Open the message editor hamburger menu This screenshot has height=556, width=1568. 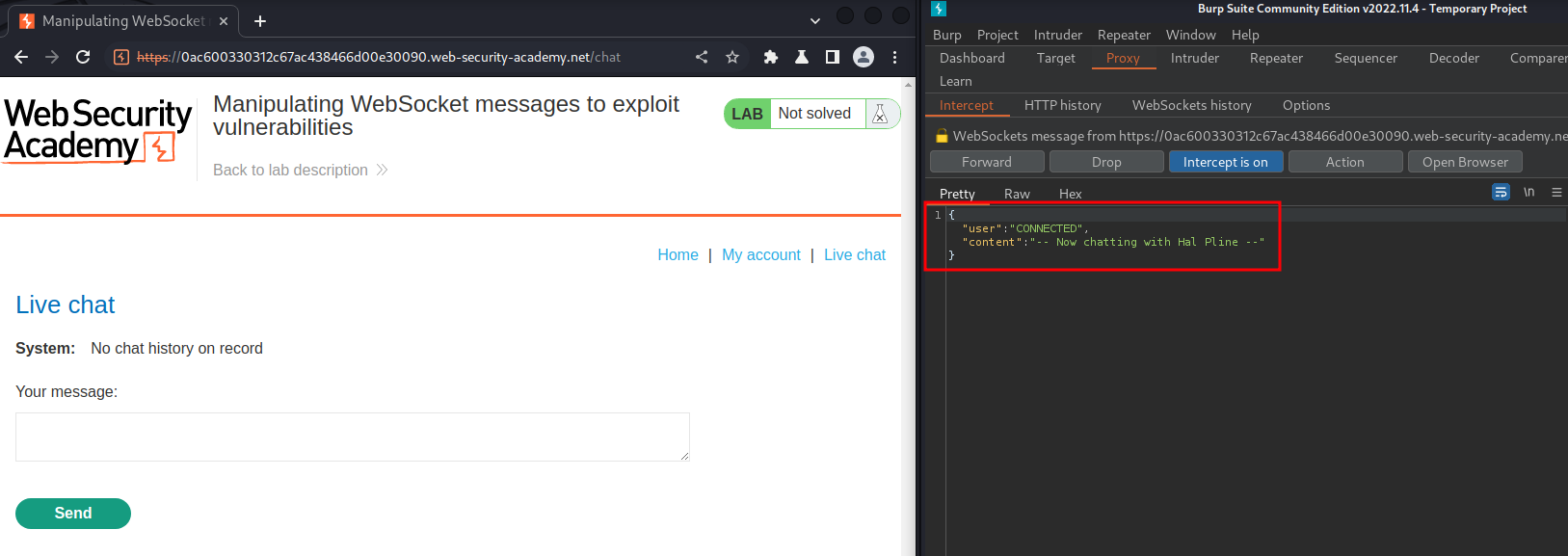[1556, 192]
